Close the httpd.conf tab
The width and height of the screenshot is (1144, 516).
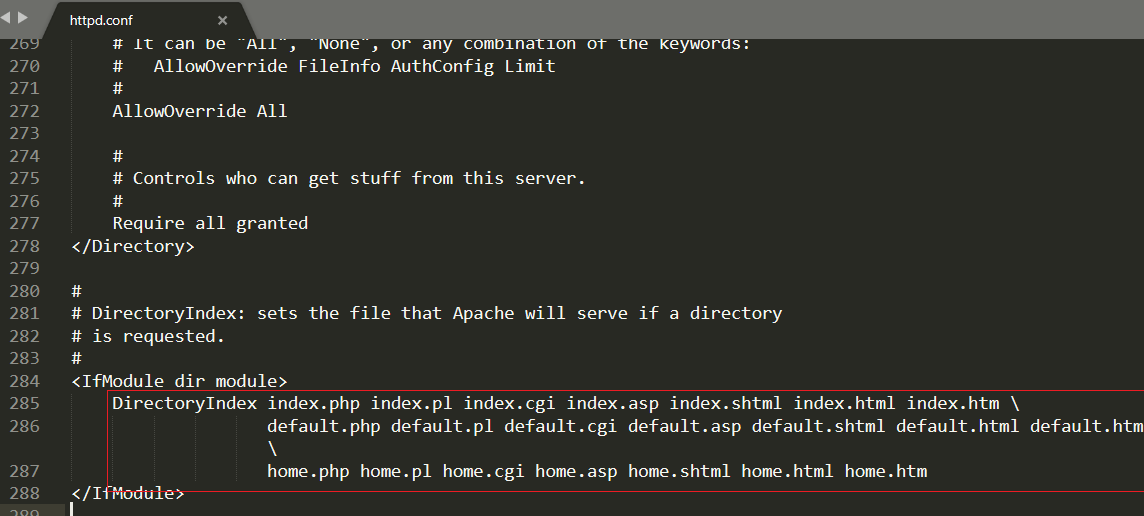(x=222, y=21)
